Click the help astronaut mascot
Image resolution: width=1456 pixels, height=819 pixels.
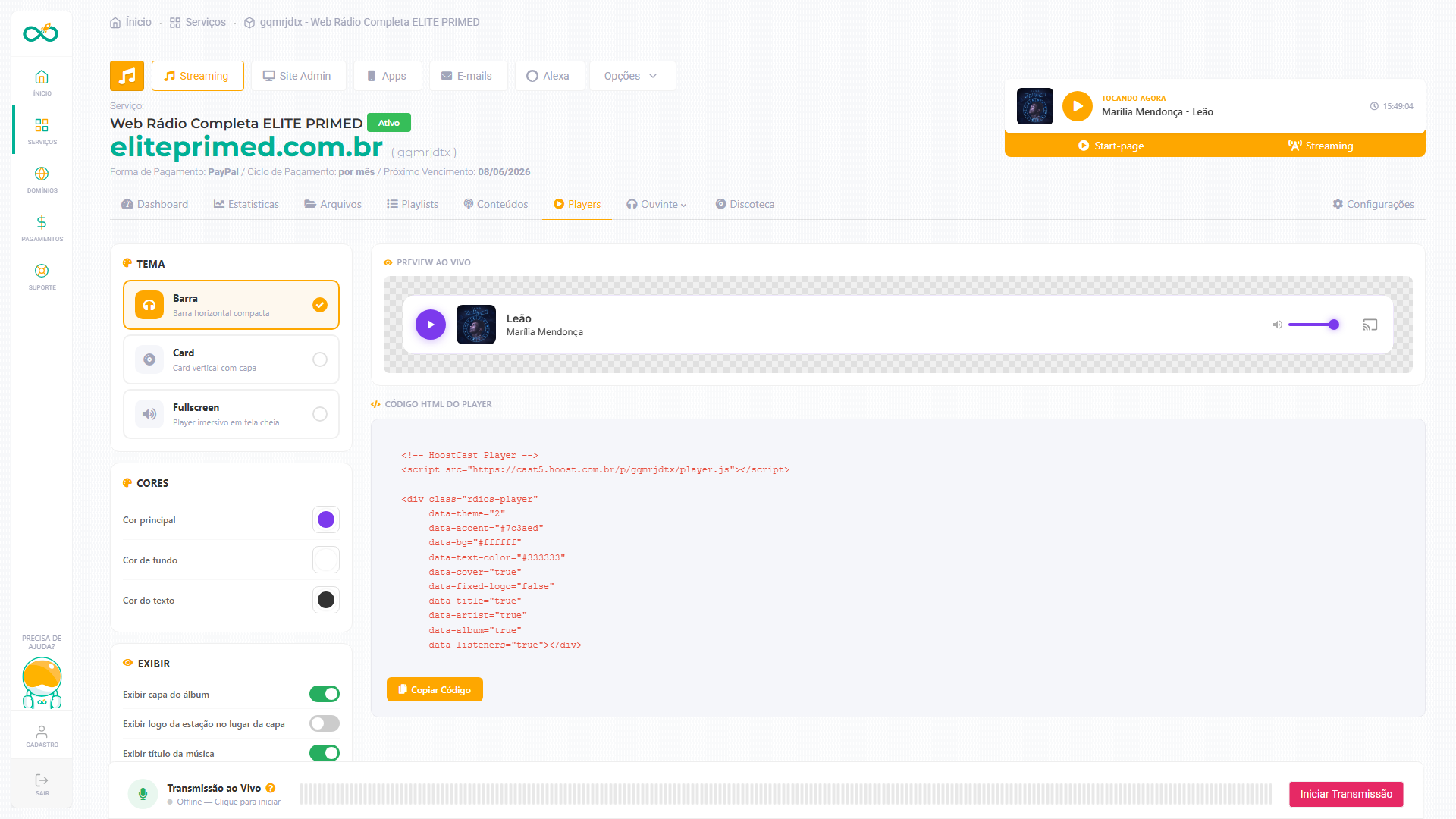point(42,682)
